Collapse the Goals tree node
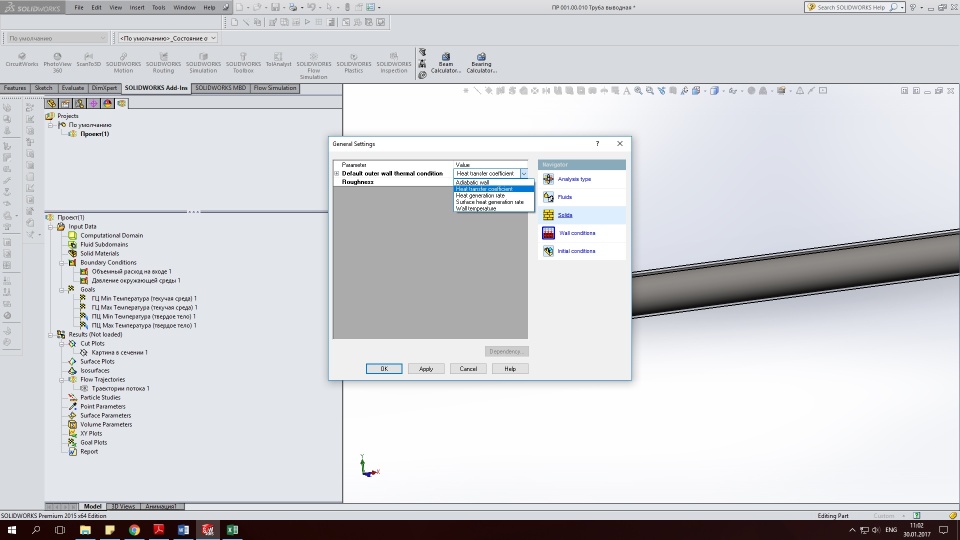960x540 pixels. point(62,290)
